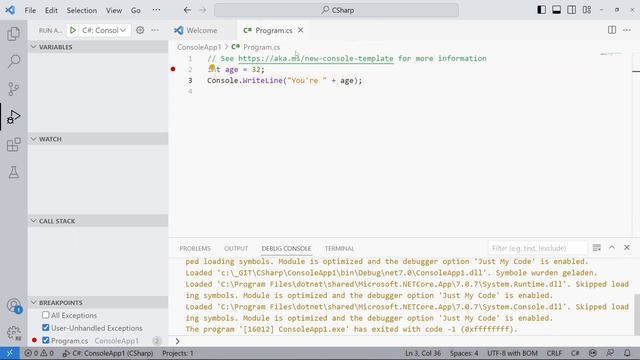The width and height of the screenshot is (640, 360).
Task: Open notifications bell in status bar
Action: point(627,353)
